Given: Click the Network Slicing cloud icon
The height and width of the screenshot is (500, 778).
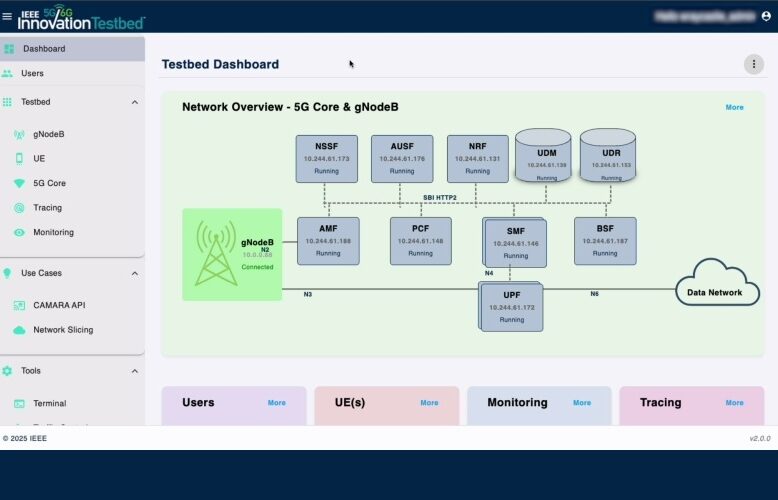Looking at the screenshot, I should [x=19, y=330].
